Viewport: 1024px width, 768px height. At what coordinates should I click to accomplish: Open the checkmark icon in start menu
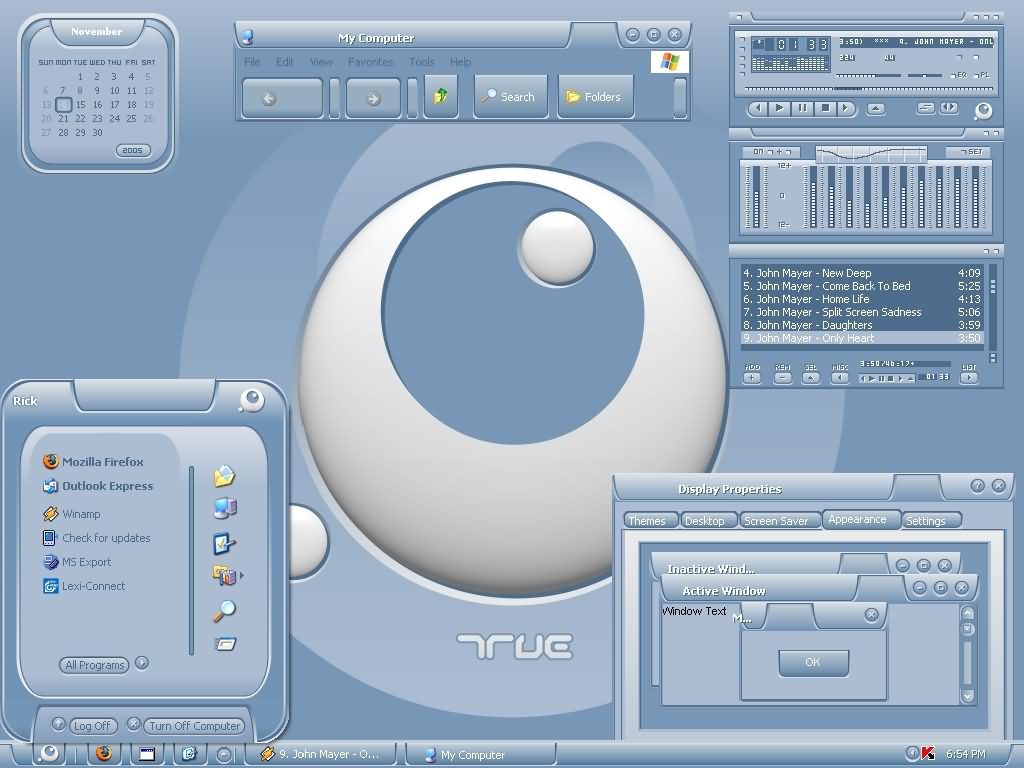224,543
